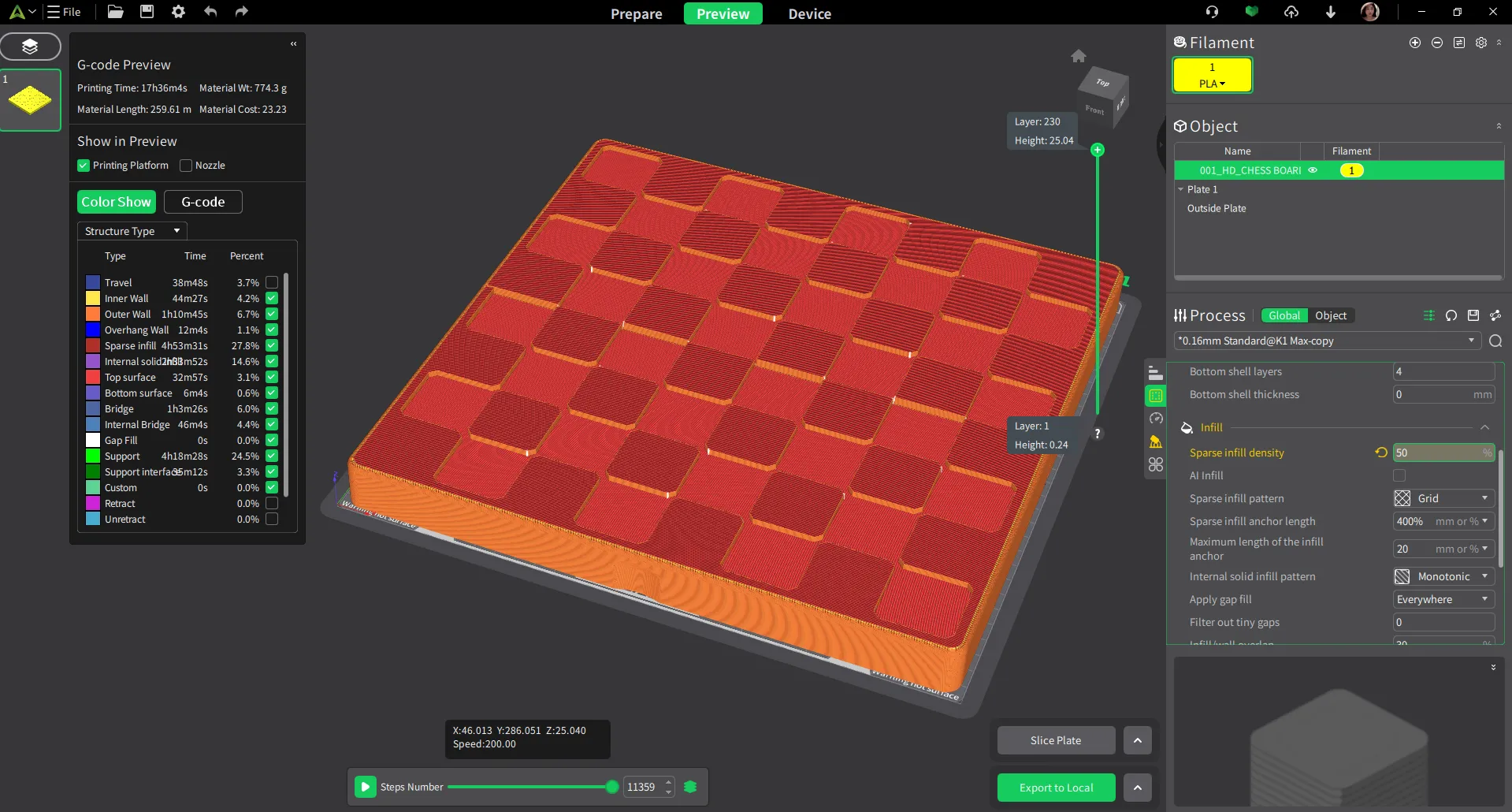The image size is (1512, 812).
Task: Click the open folder icon in toolbar
Action: (x=115, y=12)
